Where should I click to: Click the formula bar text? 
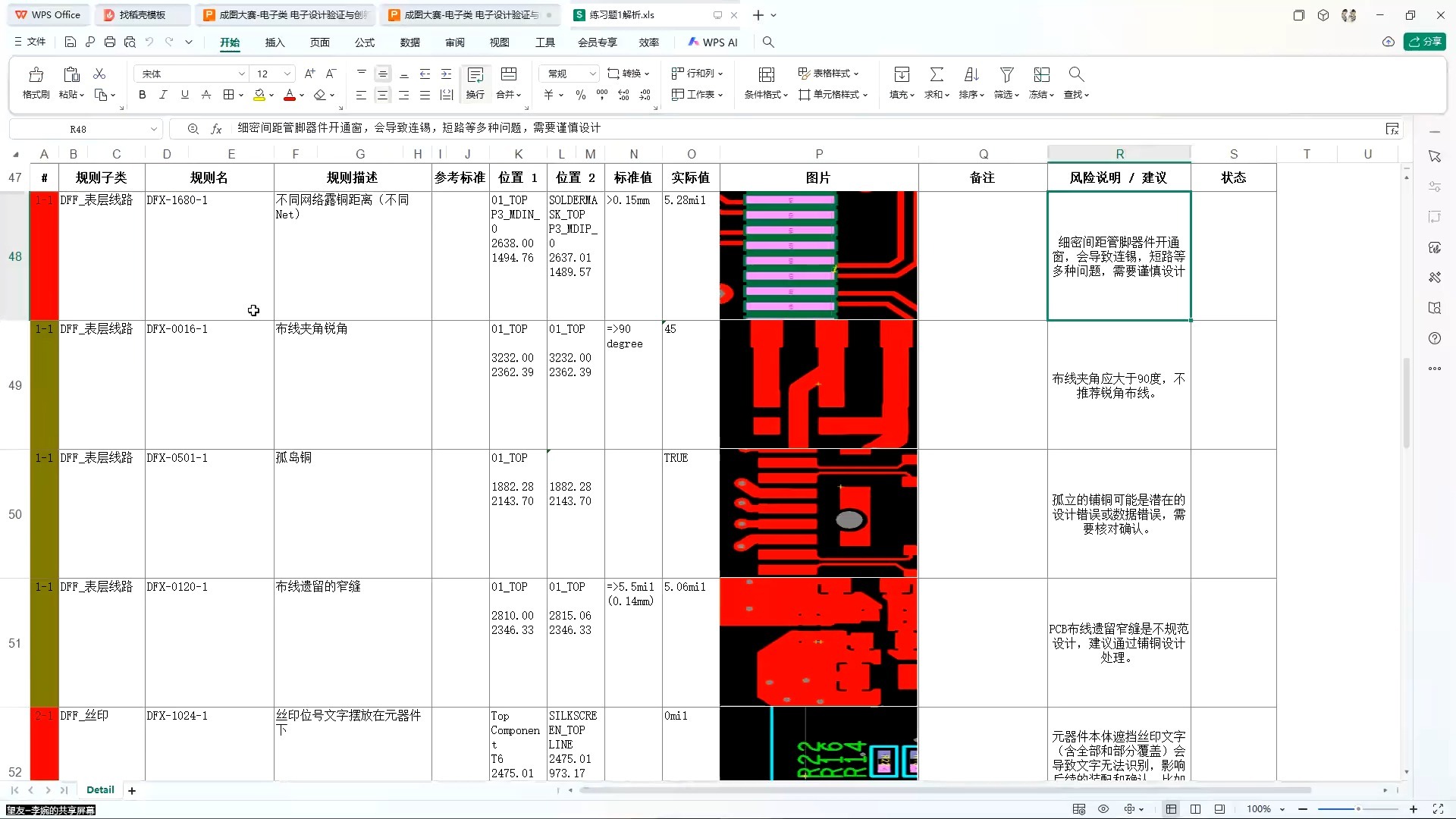point(419,128)
